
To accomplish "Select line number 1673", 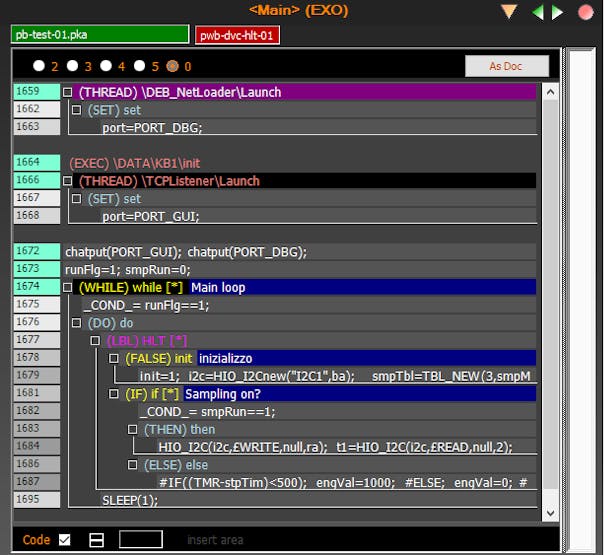I will (x=37, y=269).
